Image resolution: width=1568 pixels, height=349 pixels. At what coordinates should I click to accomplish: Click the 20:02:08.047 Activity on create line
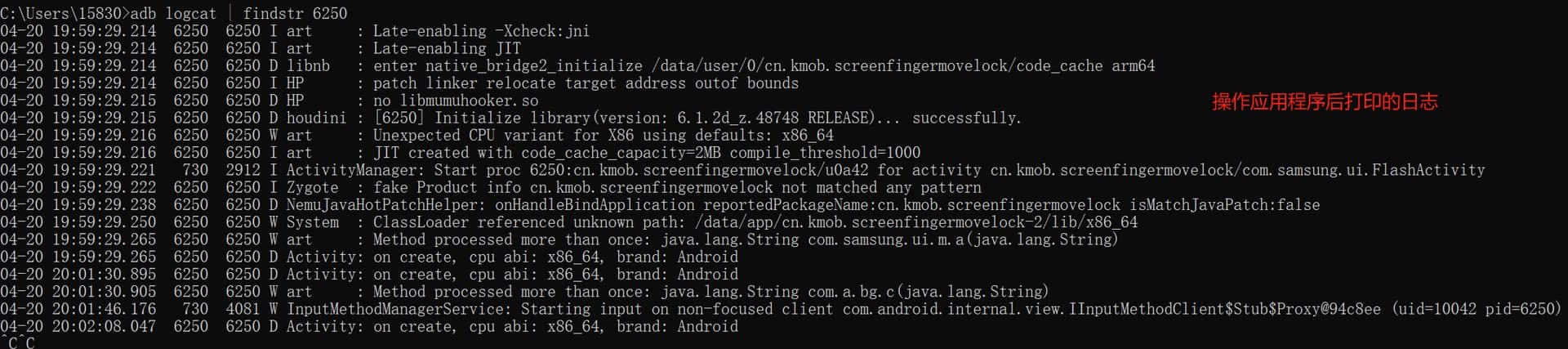tap(369, 326)
